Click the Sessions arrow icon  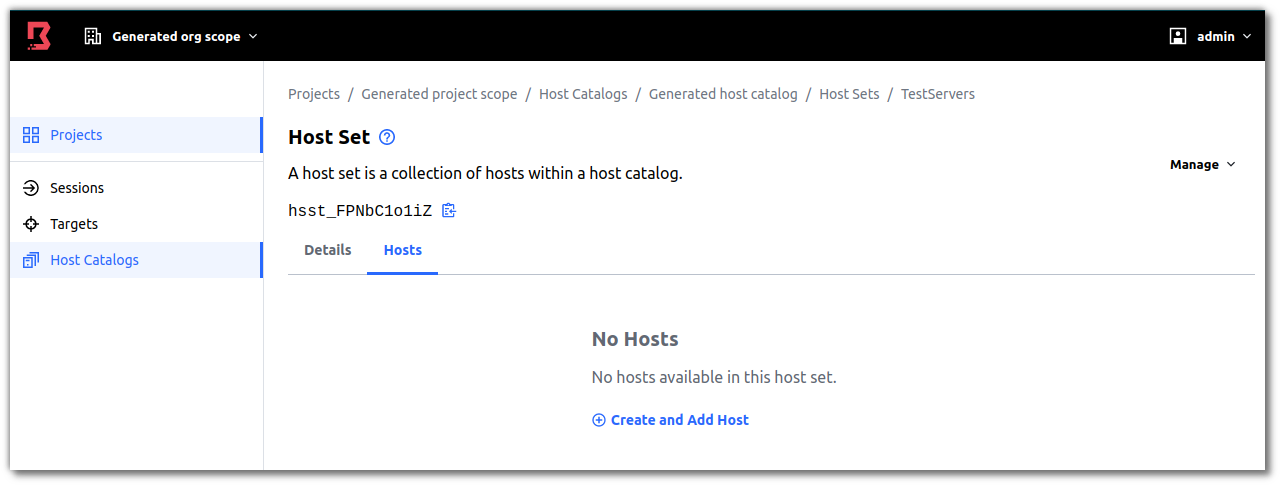tap(31, 188)
